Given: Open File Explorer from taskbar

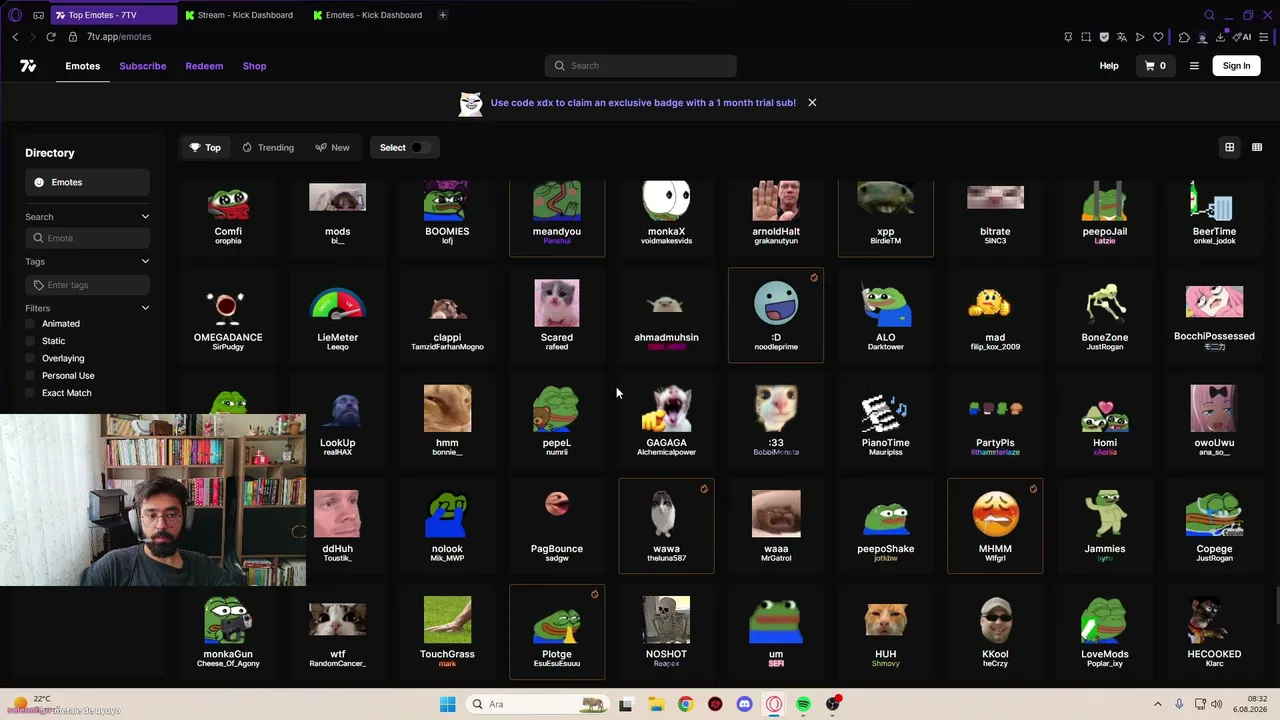Looking at the screenshot, I should pyautogui.click(x=656, y=704).
